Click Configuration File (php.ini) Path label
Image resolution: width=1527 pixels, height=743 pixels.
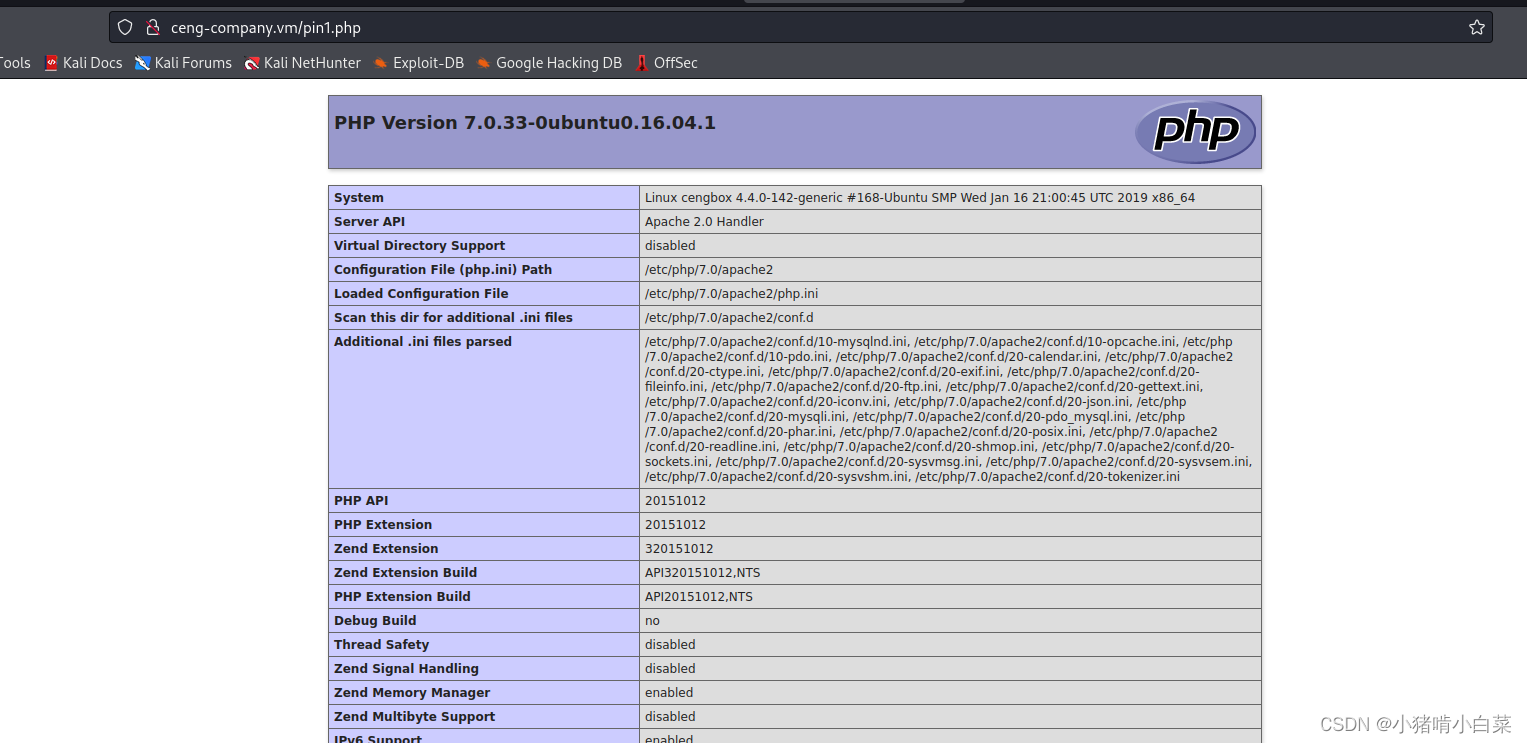443,270
